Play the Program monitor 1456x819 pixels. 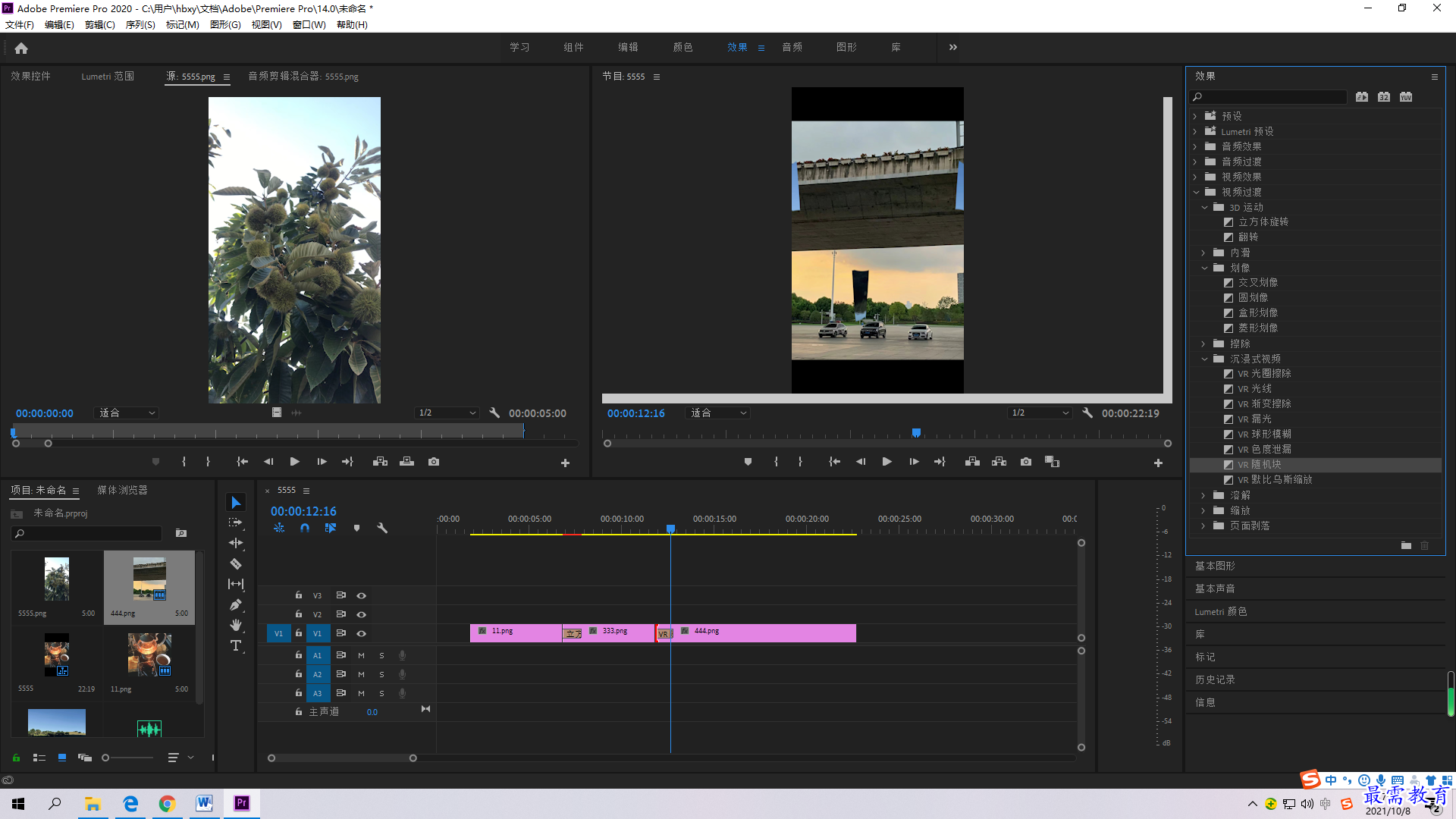(x=886, y=462)
